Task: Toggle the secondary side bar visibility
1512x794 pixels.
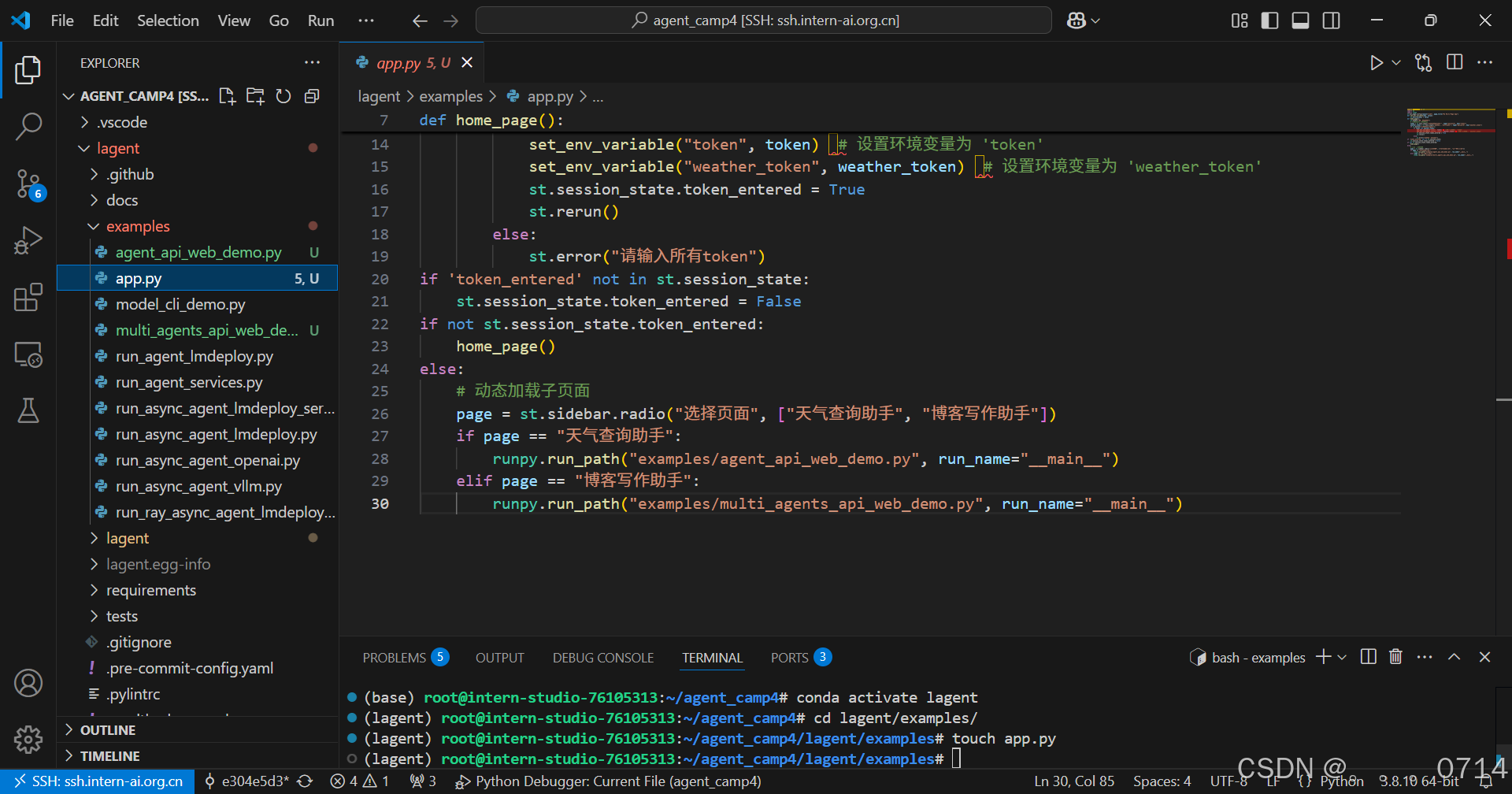Action: coord(1332,20)
